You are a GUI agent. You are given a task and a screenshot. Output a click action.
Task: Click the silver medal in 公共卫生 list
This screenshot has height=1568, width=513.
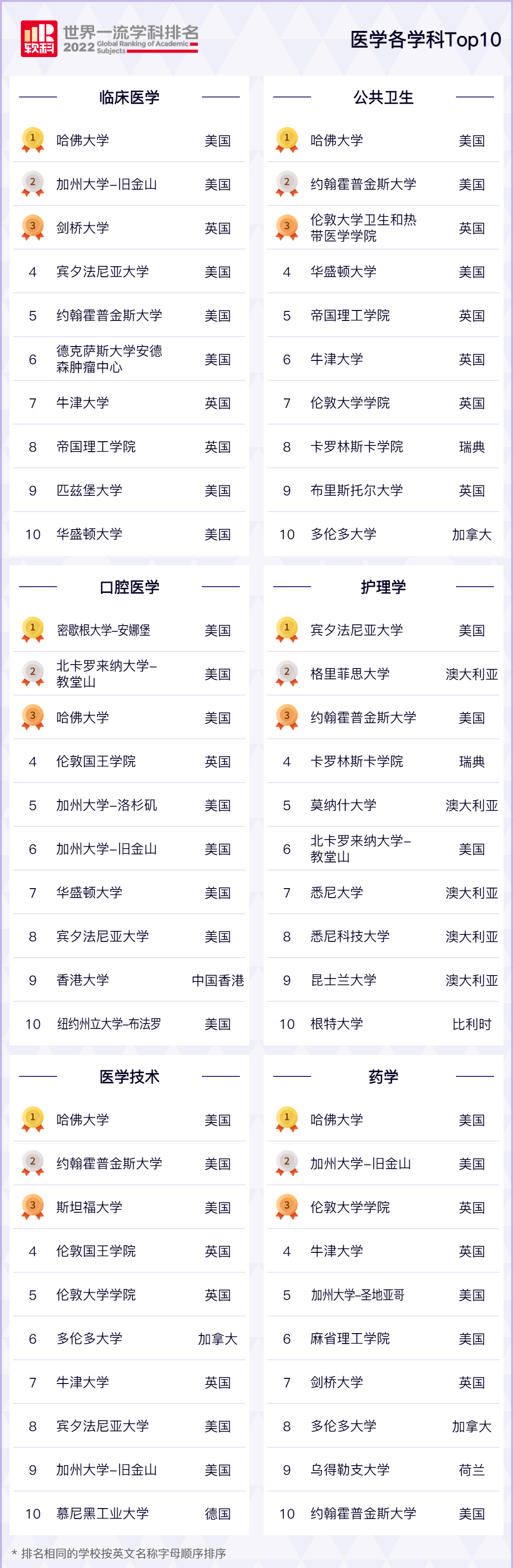[287, 183]
